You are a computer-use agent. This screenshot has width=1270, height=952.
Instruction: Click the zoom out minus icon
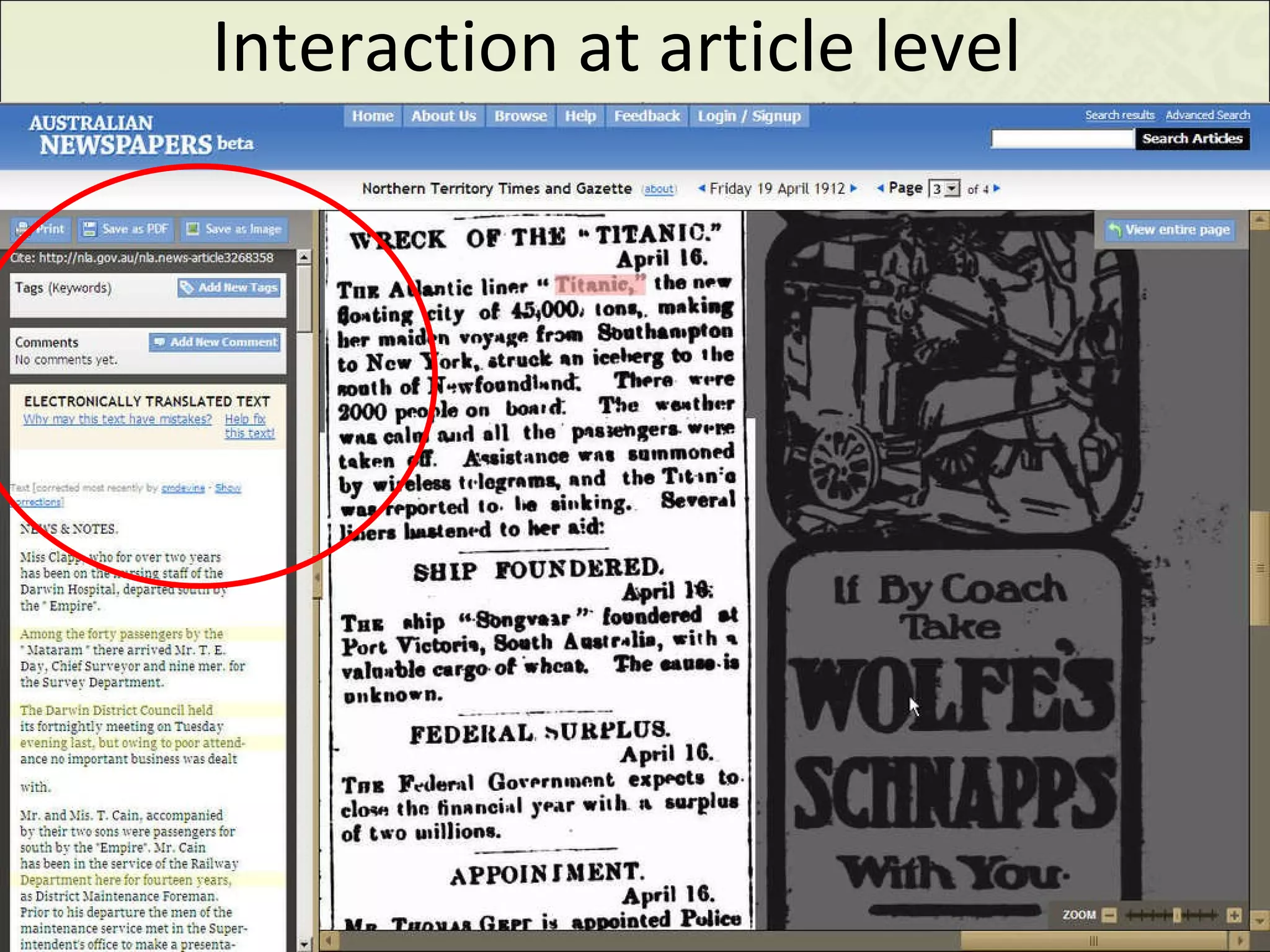point(1109,915)
